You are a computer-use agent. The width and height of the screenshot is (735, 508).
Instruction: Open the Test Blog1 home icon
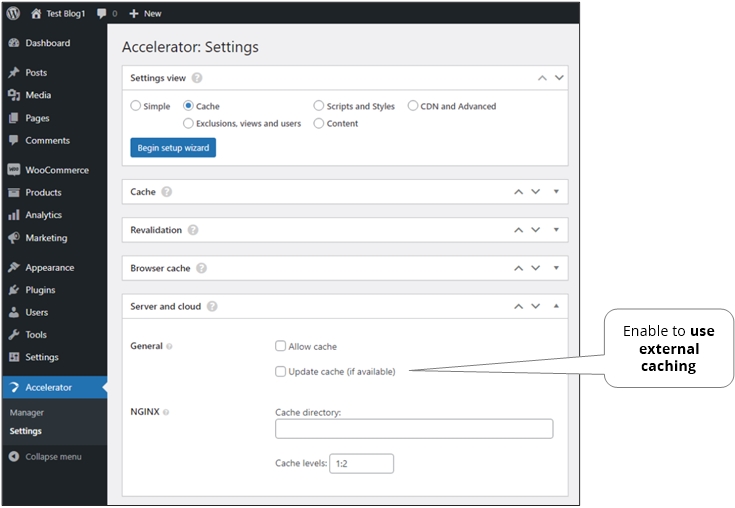click(36, 14)
